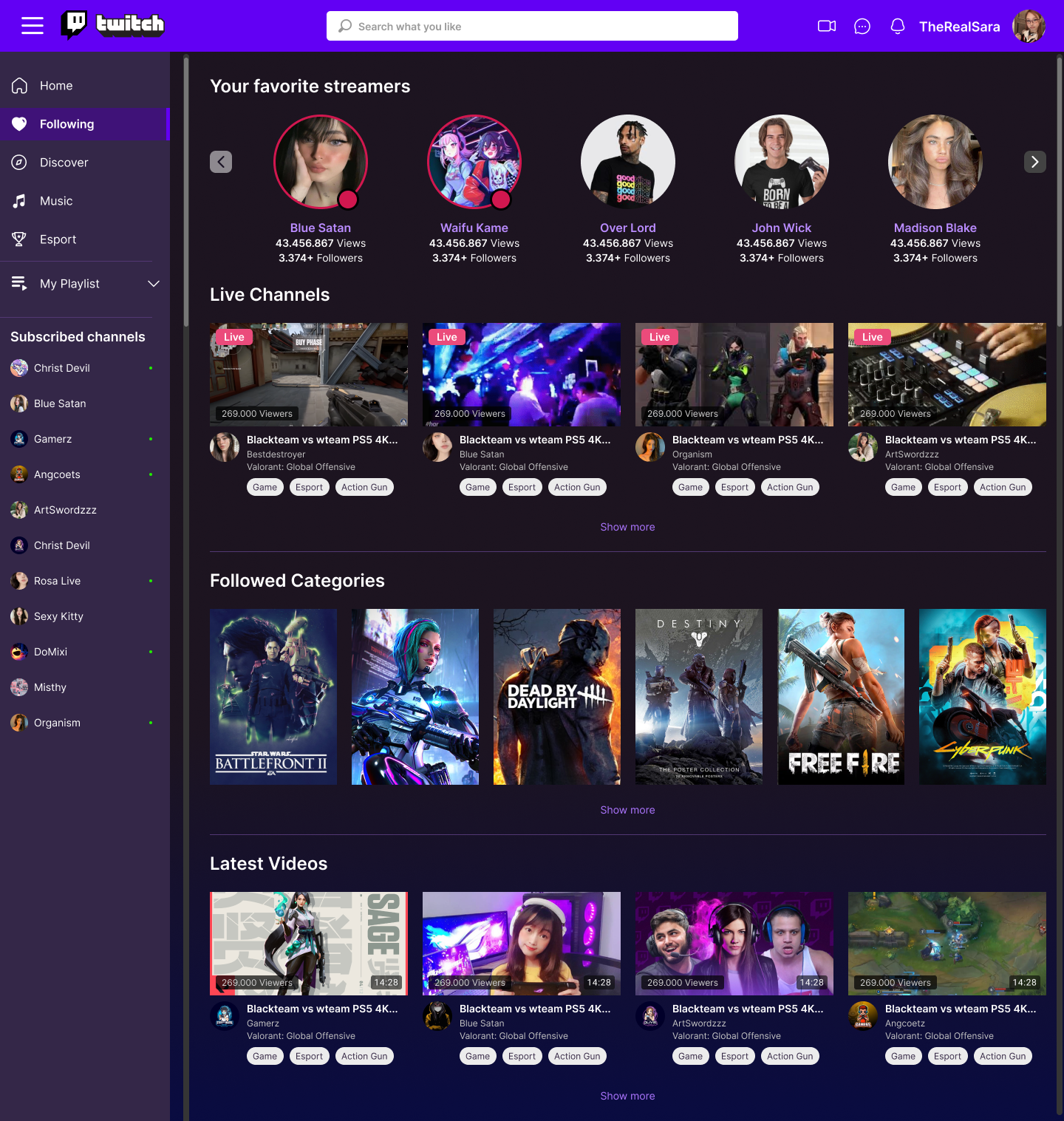
Task: Show more Followed Categories
Action: point(627,810)
